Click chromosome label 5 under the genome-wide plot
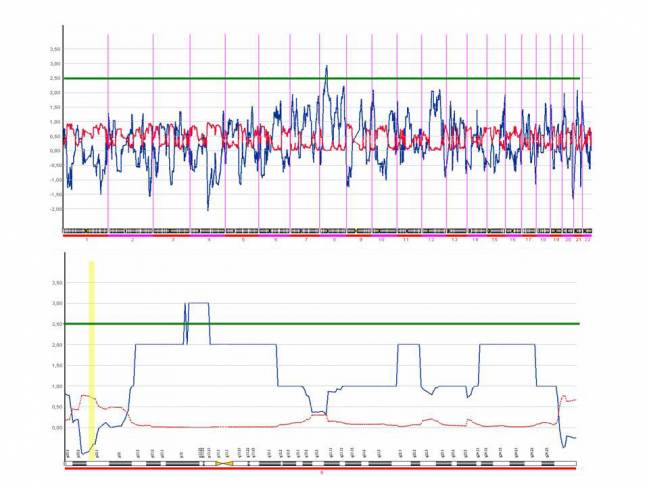 243,240
